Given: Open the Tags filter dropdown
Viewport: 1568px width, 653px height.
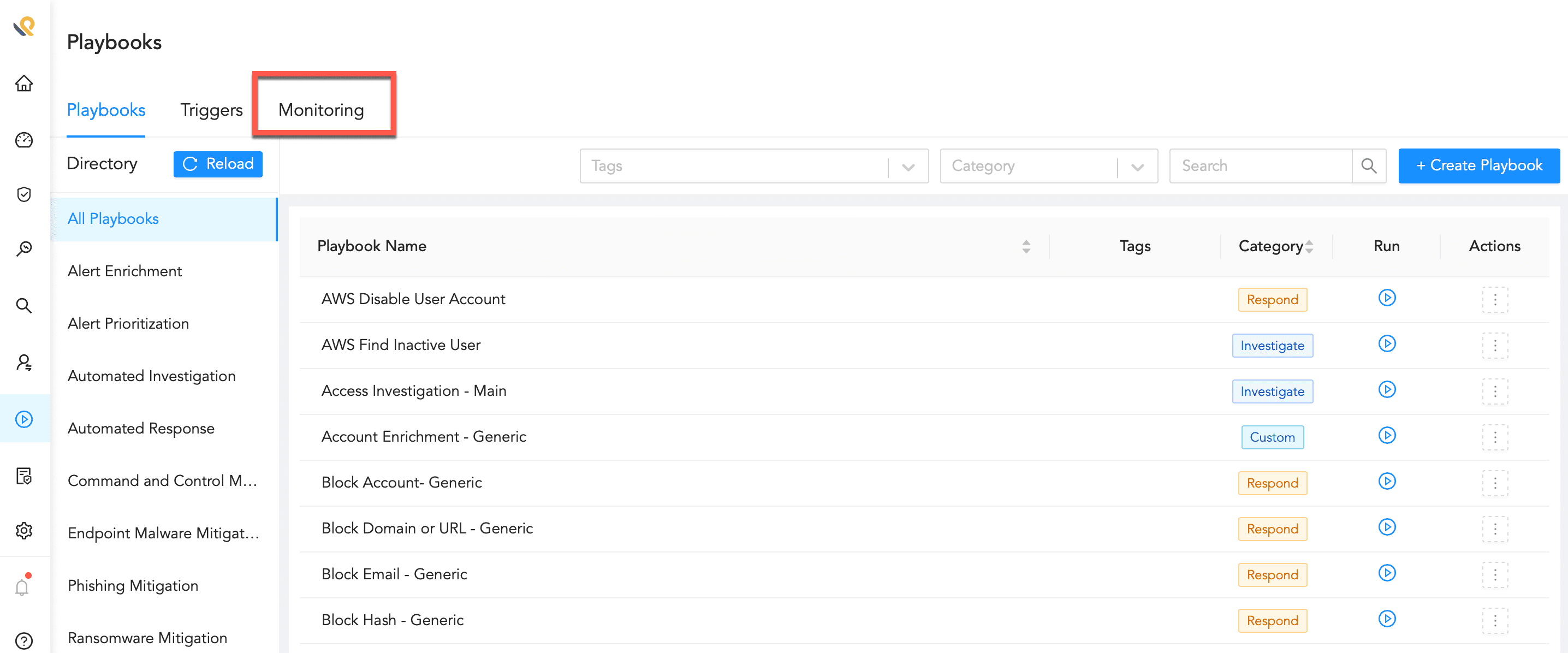Looking at the screenshot, I should (x=907, y=165).
